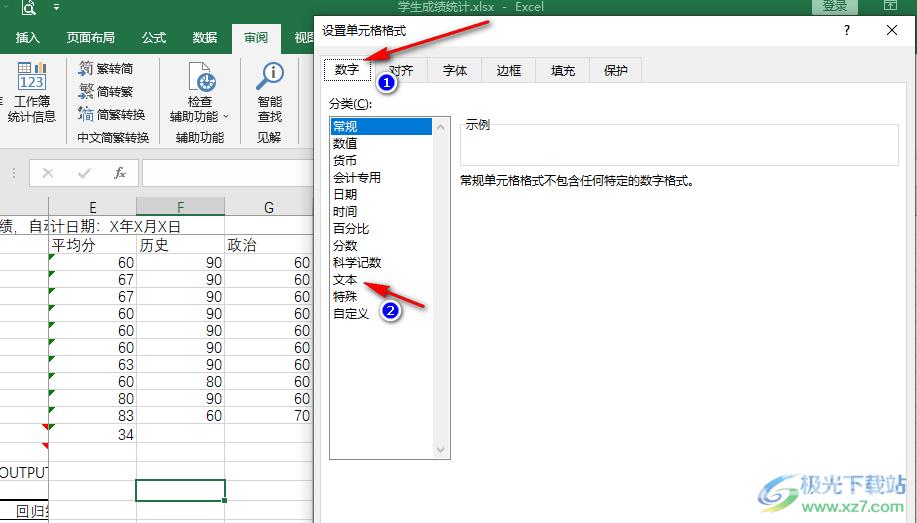Open the 页面布局 ribbon tab
Screen dimensions: 917x523
point(91,38)
